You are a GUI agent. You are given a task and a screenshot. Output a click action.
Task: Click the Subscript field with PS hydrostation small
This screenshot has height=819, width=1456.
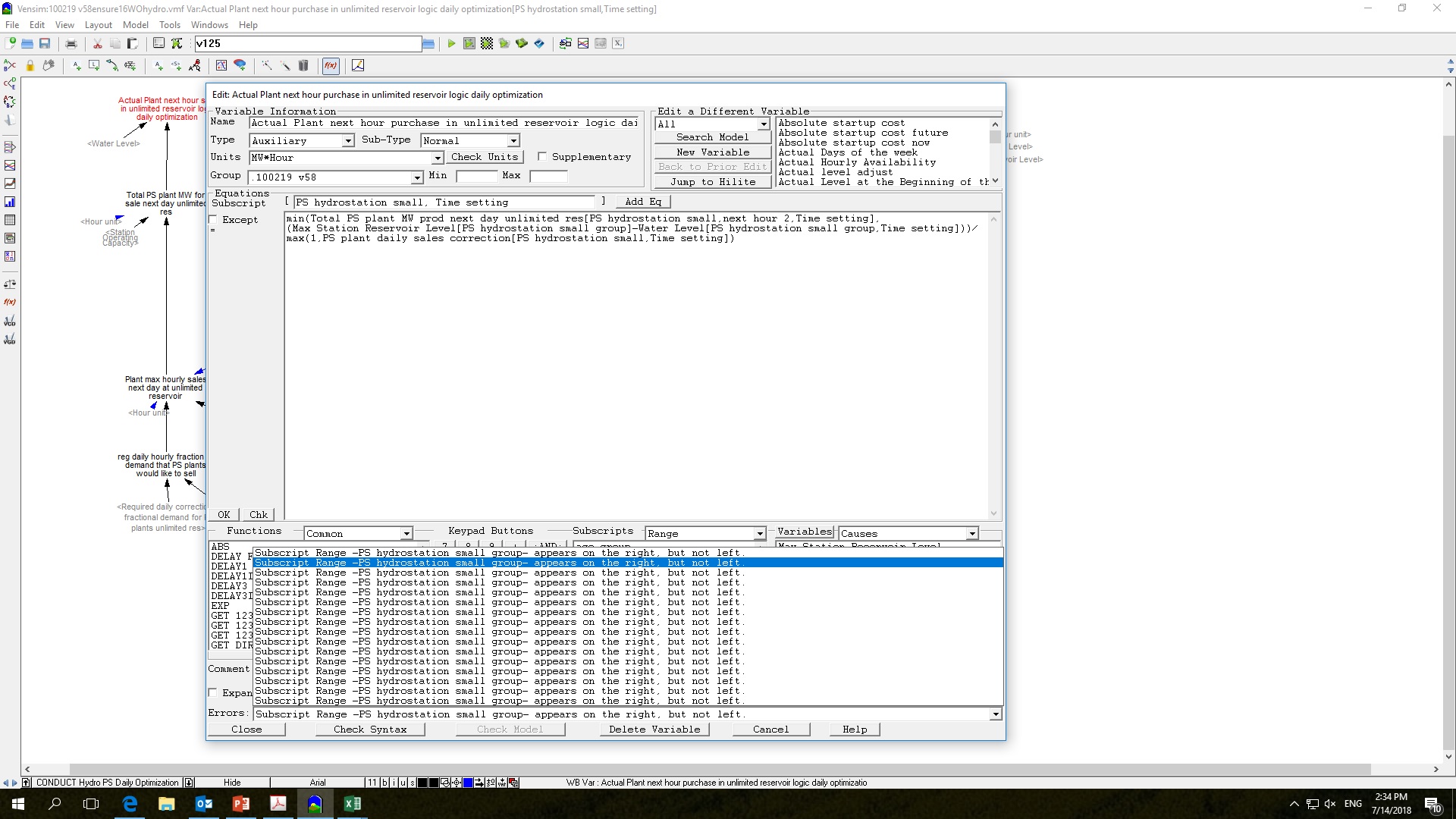pyautogui.click(x=445, y=202)
